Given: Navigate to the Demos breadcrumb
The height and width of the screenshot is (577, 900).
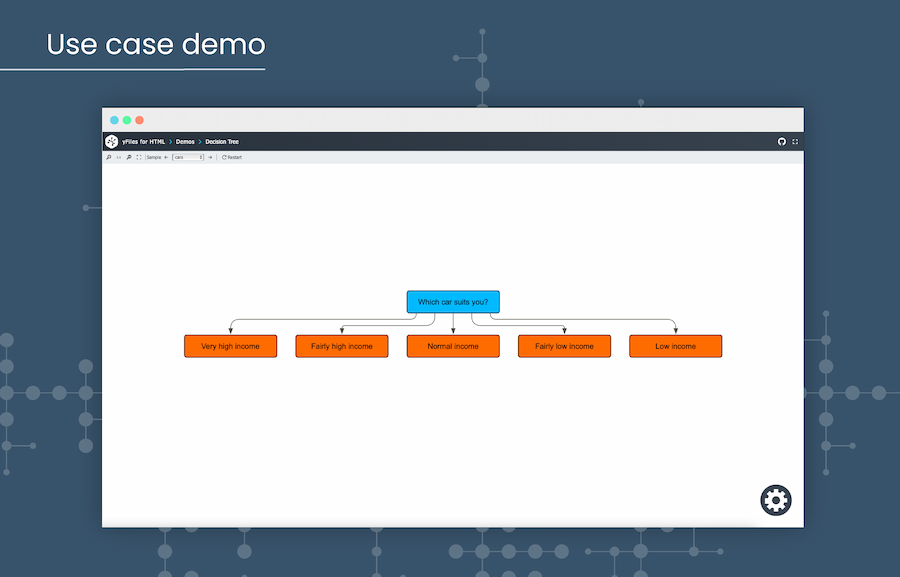Looking at the screenshot, I should click(x=184, y=141).
